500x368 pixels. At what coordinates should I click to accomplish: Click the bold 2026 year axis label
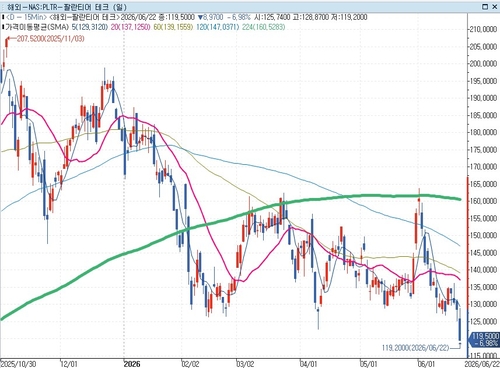point(132,363)
